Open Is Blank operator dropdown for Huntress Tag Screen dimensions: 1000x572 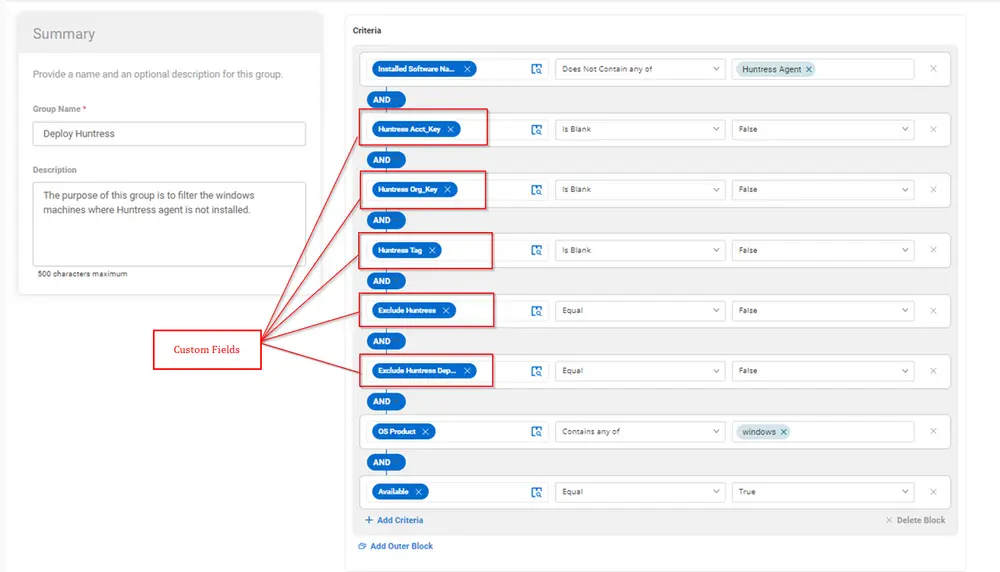pos(640,250)
